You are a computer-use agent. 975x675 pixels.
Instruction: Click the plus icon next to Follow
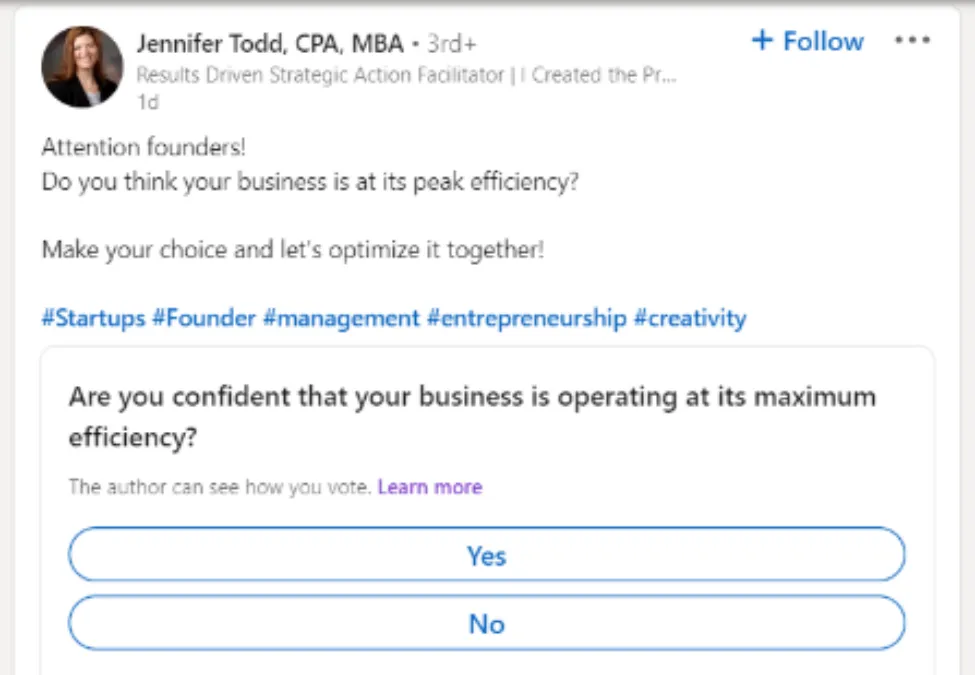(x=764, y=41)
